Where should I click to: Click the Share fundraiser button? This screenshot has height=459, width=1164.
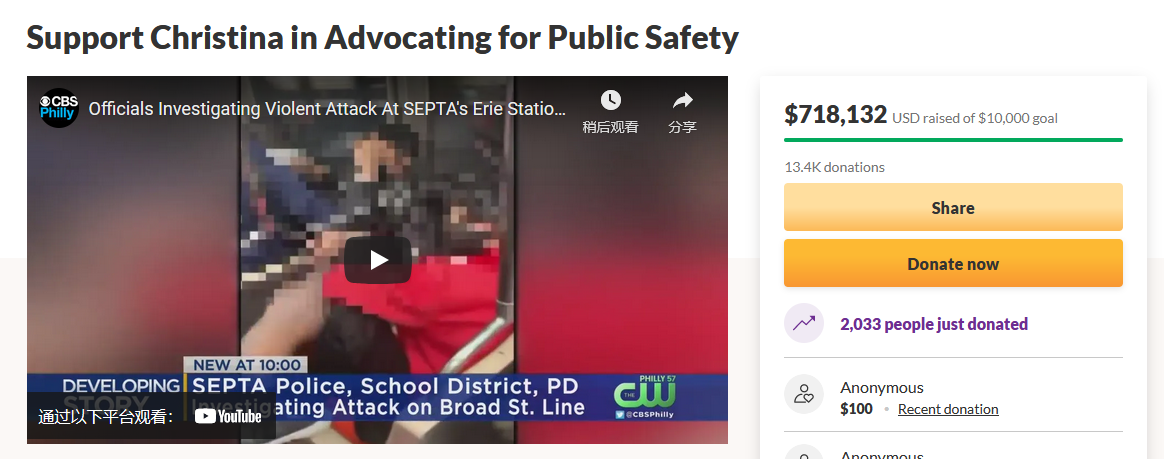(x=953, y=207)
